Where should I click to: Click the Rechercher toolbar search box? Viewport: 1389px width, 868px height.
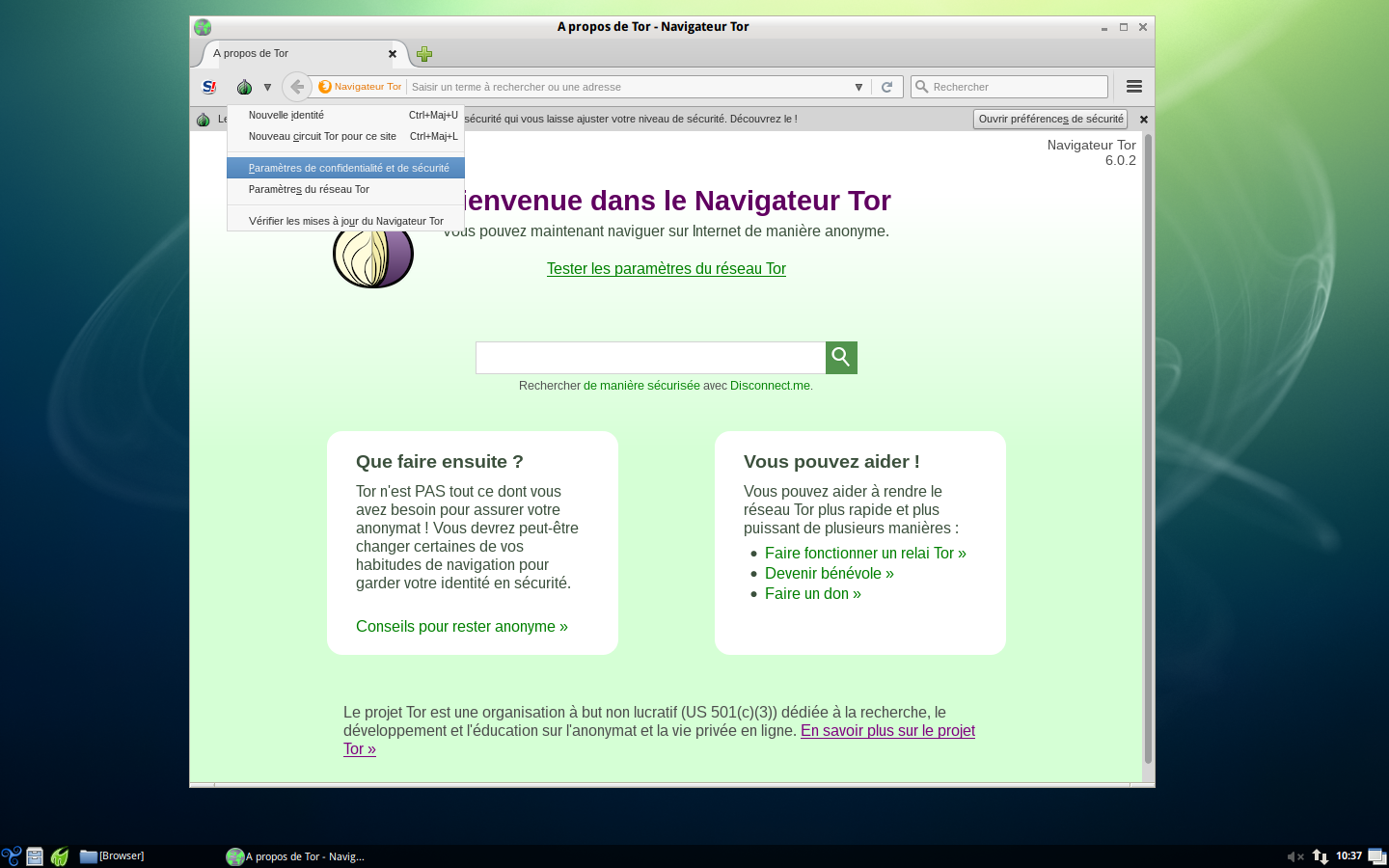click(1009, 87)
